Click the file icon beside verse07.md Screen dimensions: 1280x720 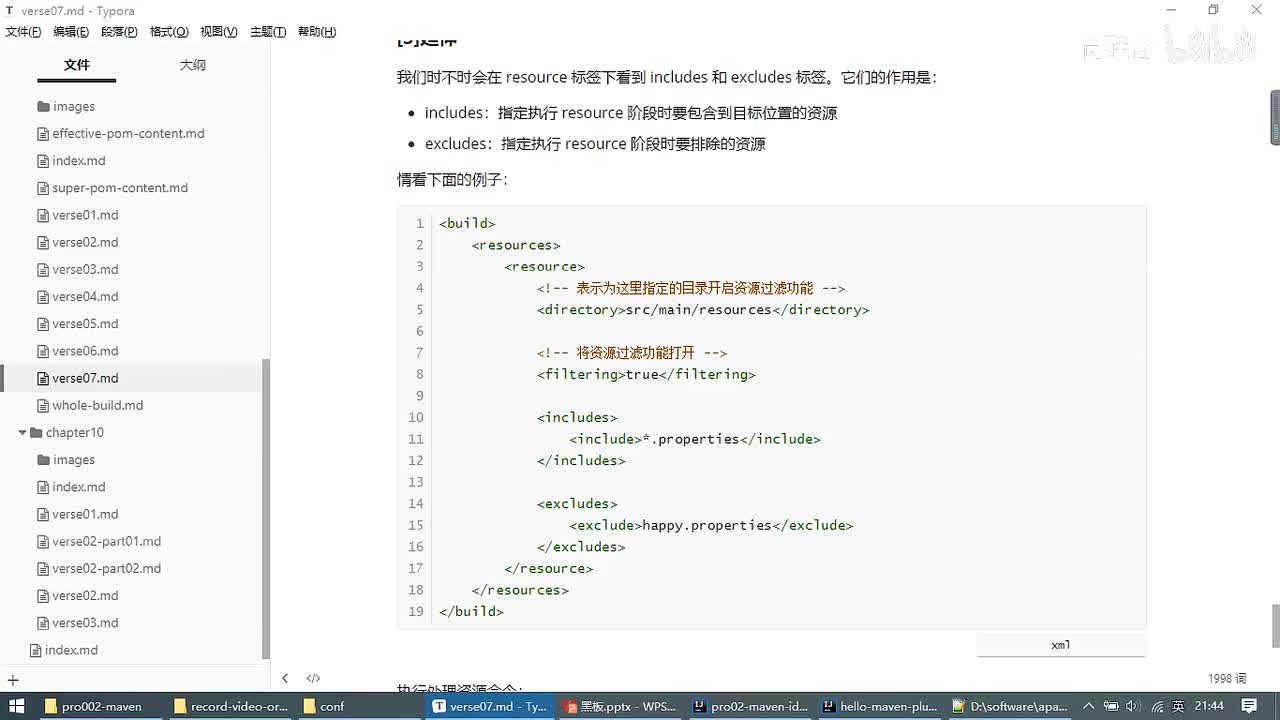(x=43, y=378)
